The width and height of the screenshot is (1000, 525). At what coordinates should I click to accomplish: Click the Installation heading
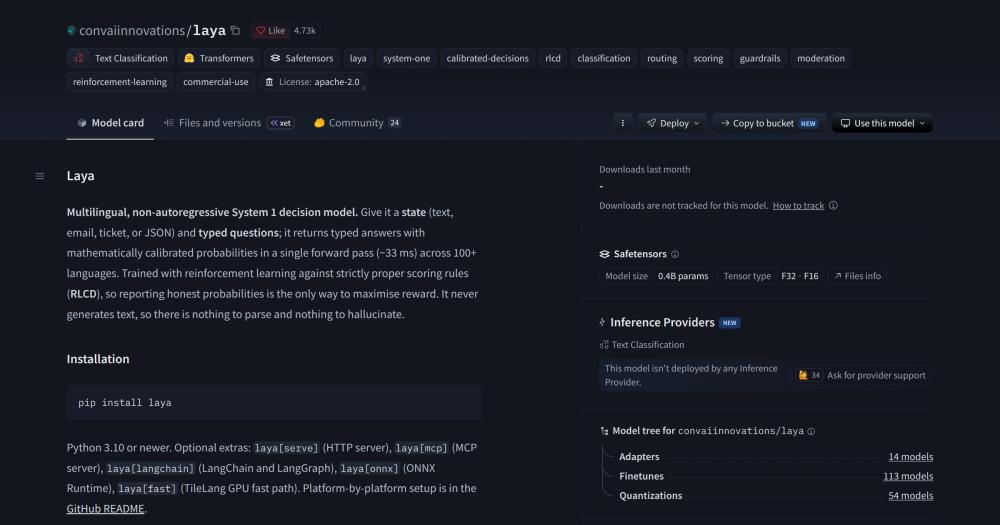tap(98, 359)
